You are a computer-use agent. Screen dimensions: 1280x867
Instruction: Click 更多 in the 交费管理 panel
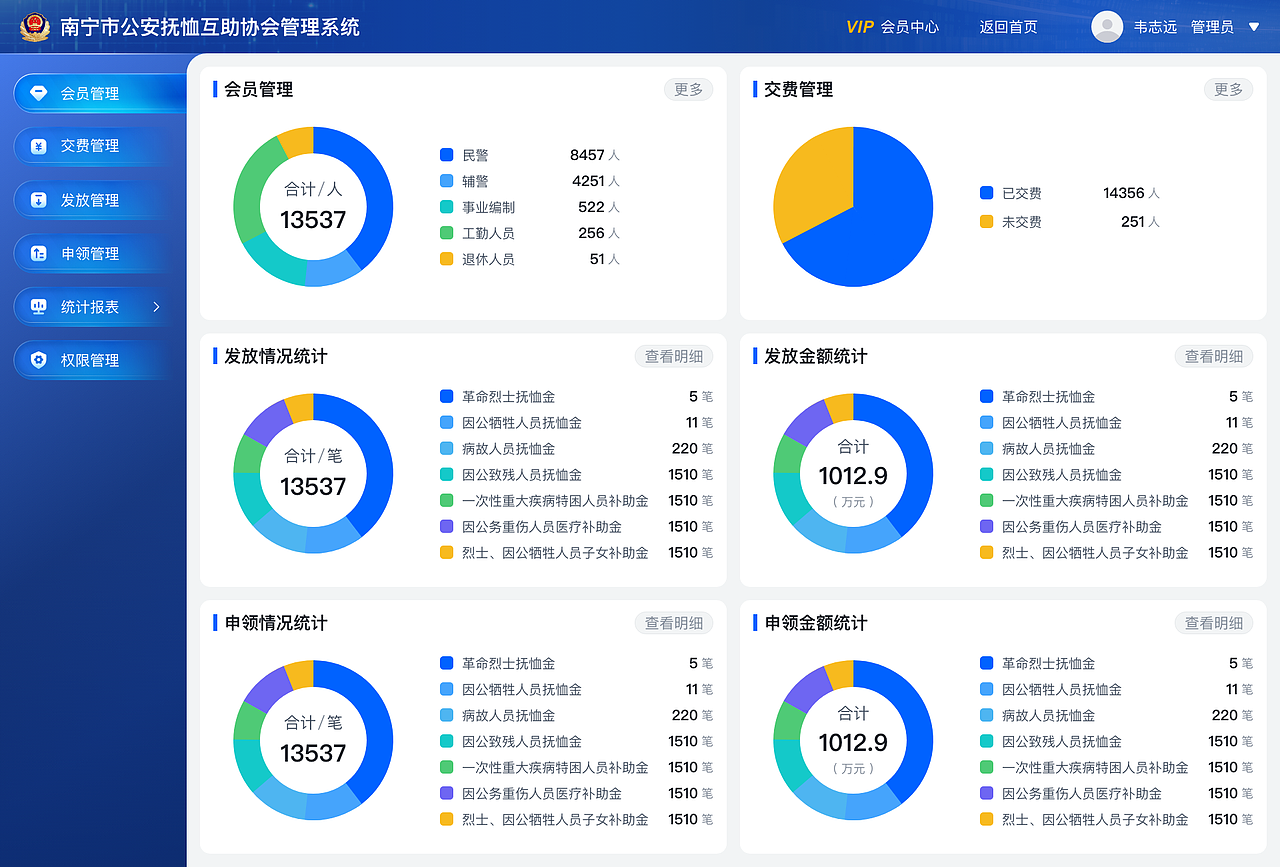(1228, 89)
